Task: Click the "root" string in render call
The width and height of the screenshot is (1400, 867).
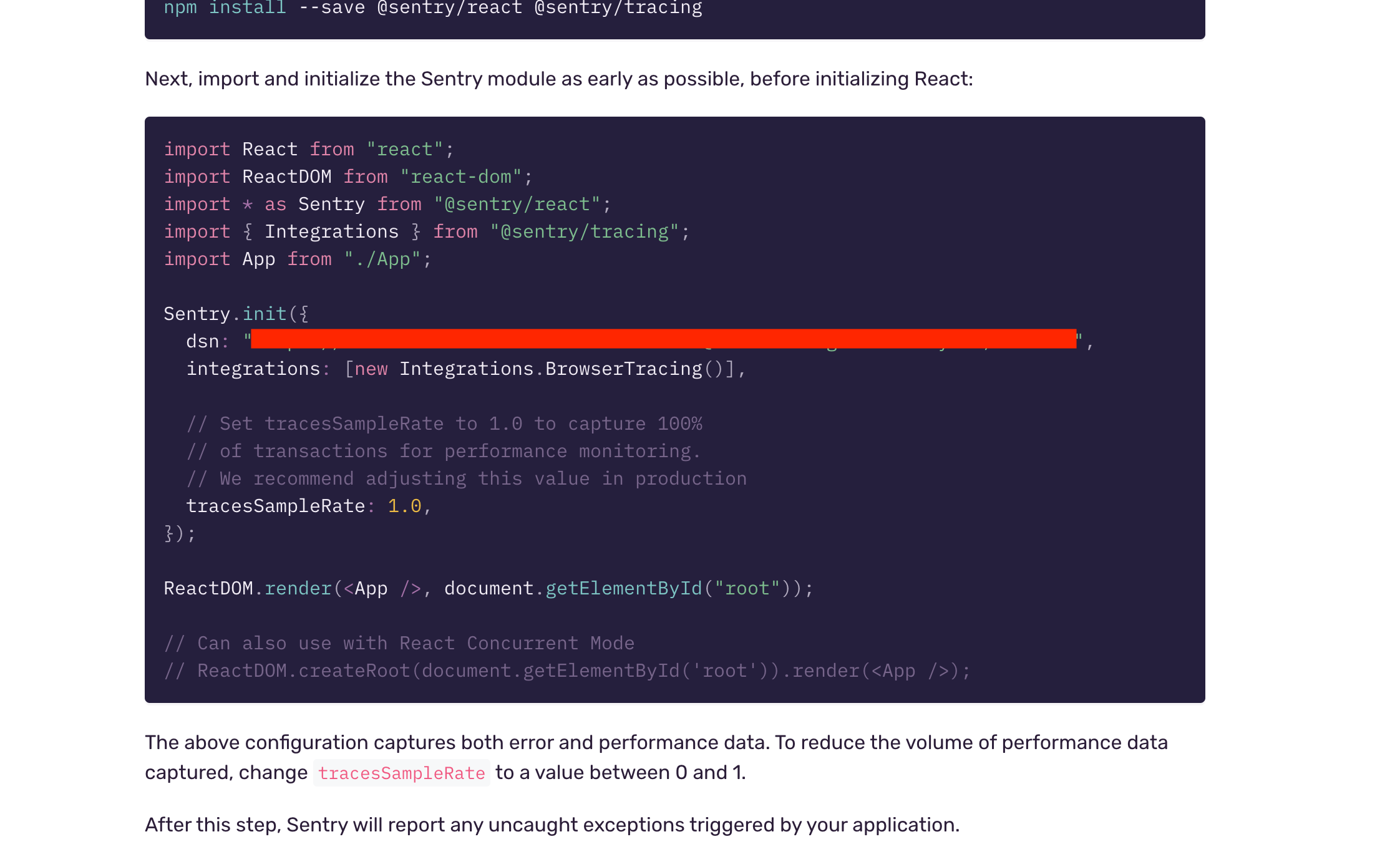Action: [x=747, y=589]
